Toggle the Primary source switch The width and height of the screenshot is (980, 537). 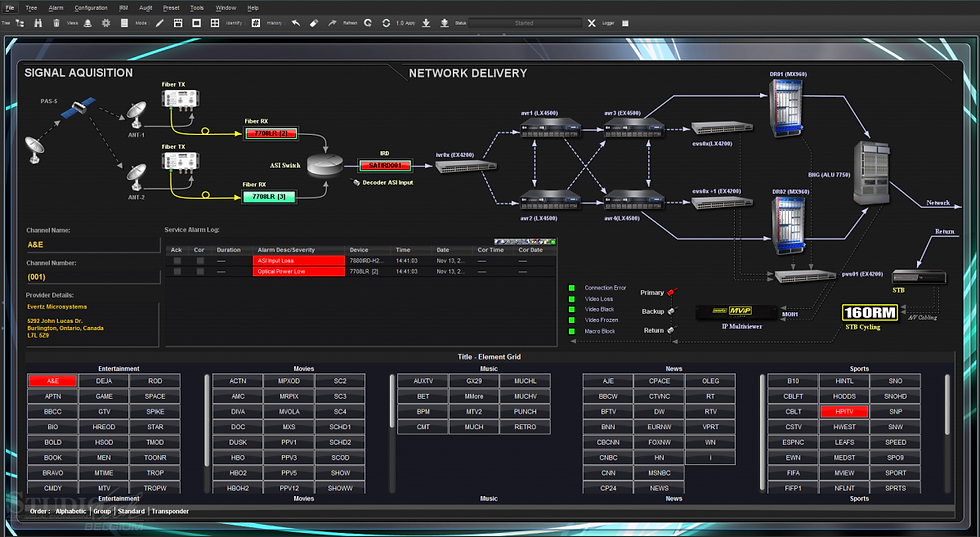(672, 292)
